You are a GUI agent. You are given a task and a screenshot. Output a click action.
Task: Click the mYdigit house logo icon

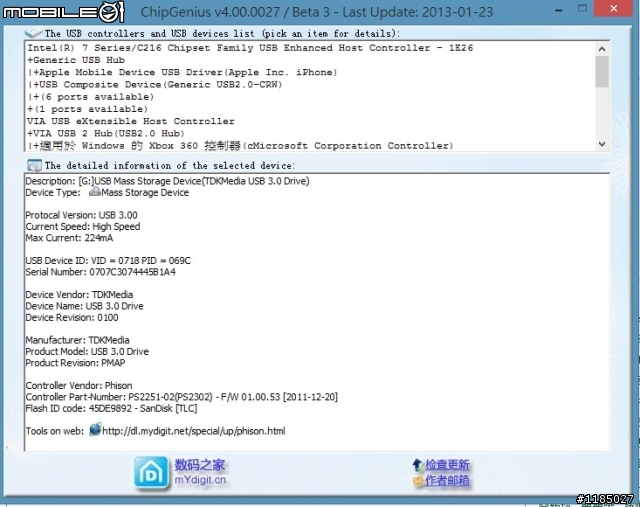pos(151,473)
